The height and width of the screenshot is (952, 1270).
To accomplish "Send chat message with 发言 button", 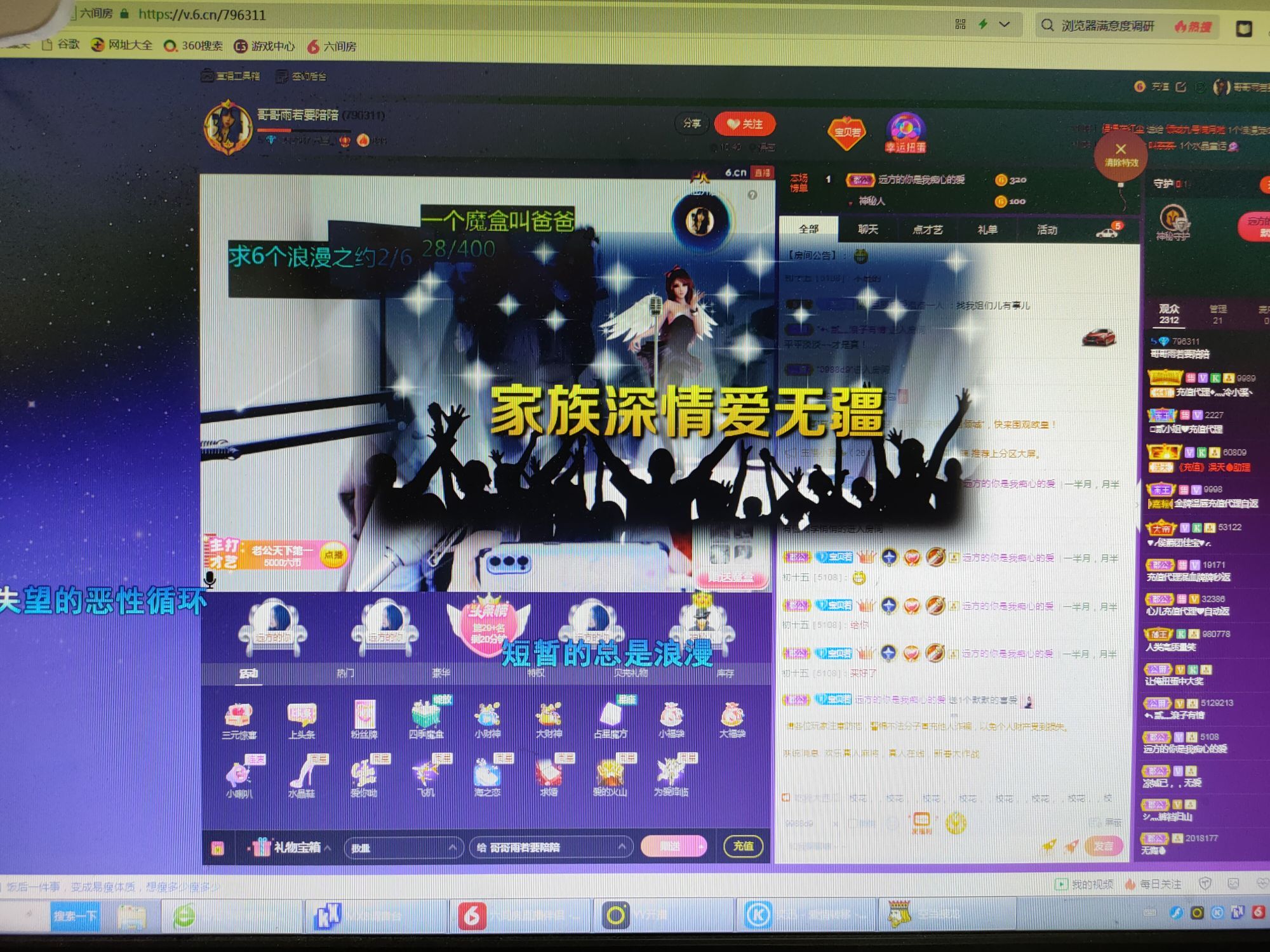I will (1103, 846).
